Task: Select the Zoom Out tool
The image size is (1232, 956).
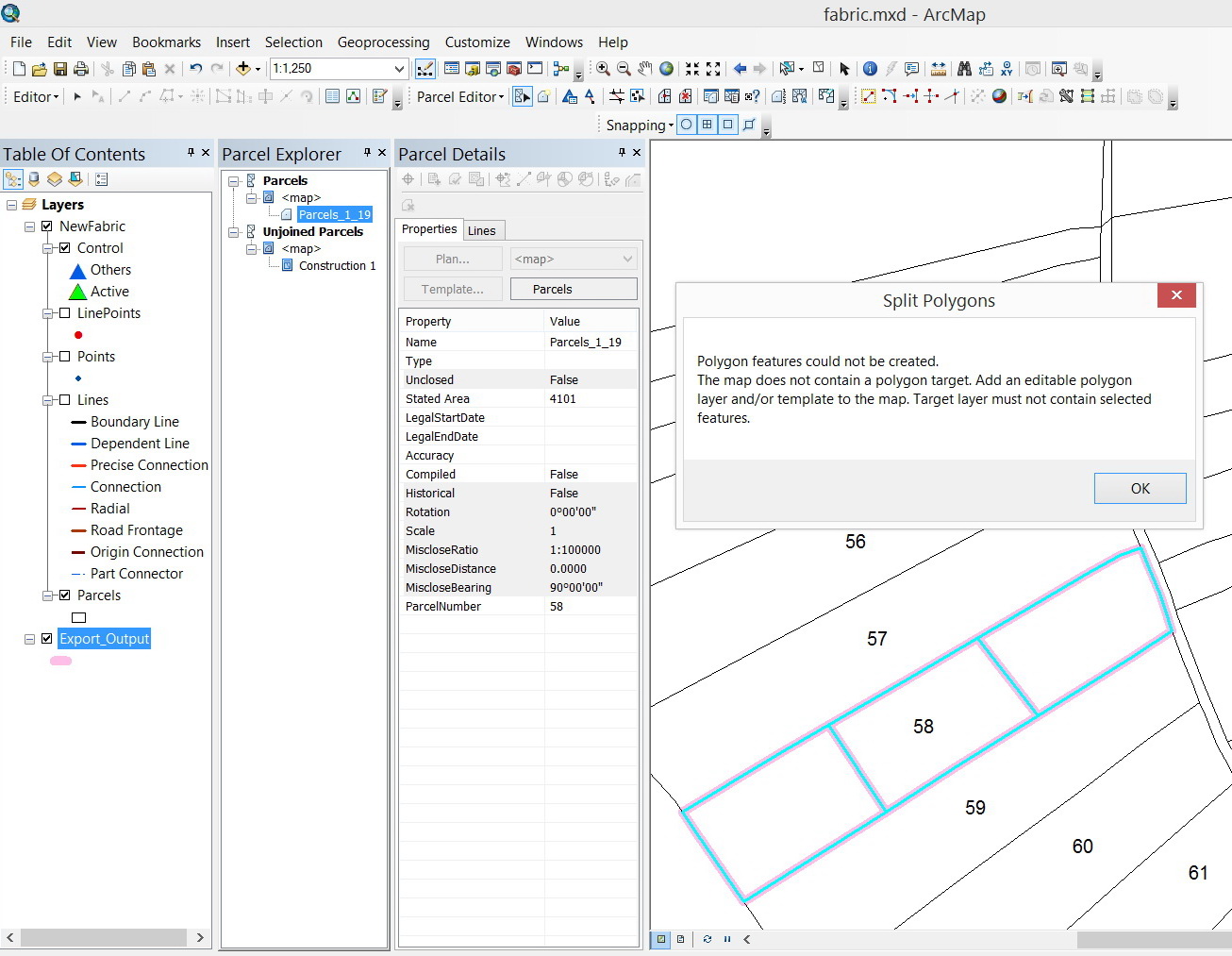Action: 624,69
